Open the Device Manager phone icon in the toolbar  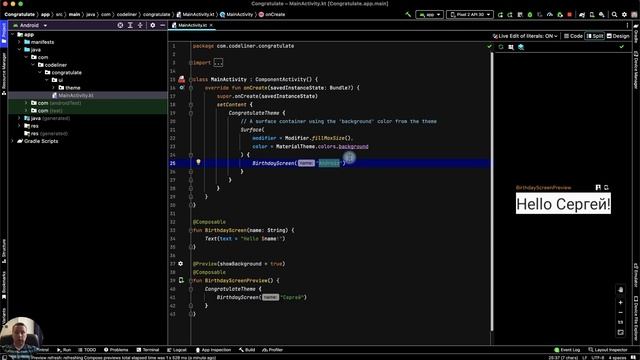(592, 14)
